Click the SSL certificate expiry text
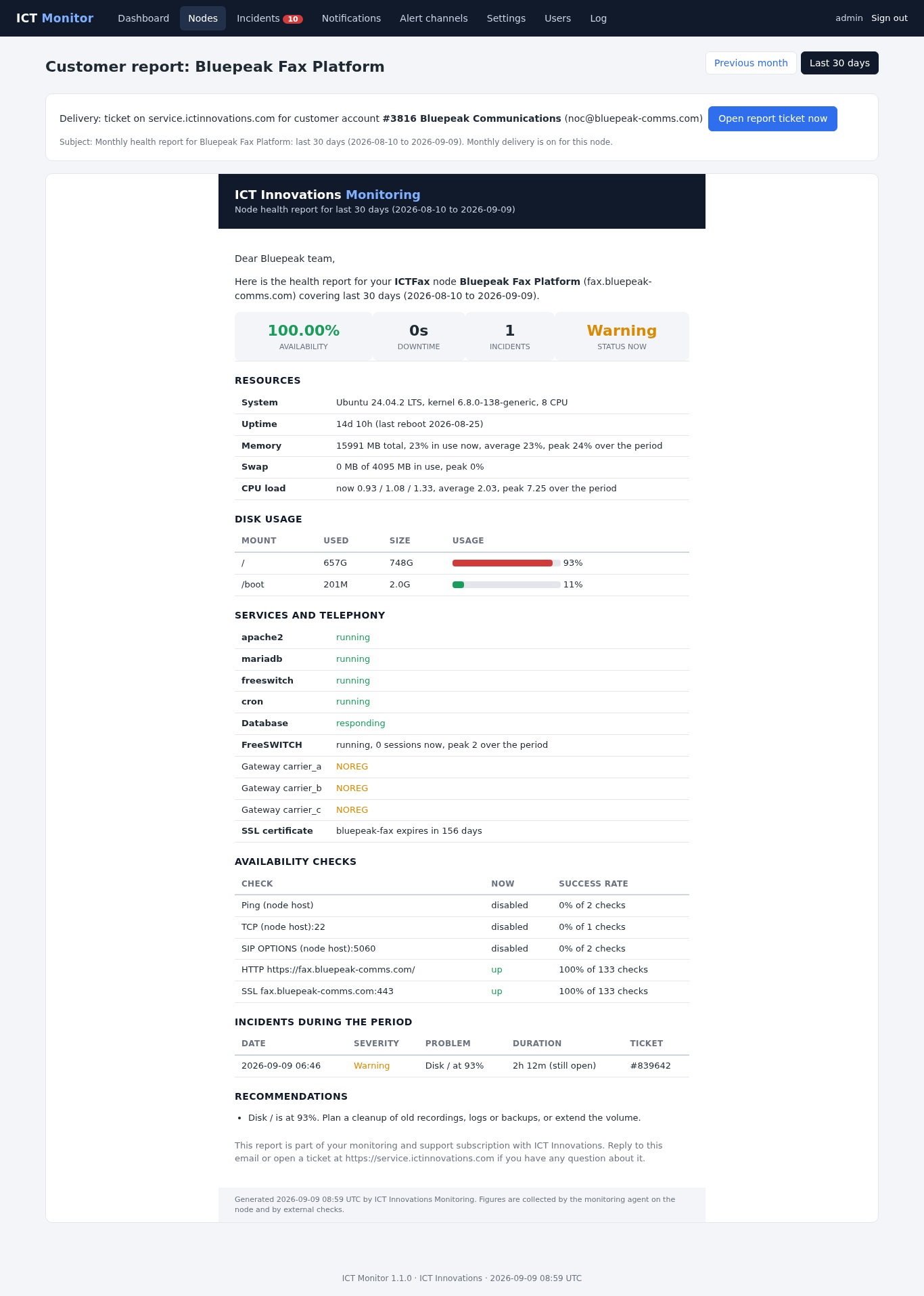 coord(409,831)
